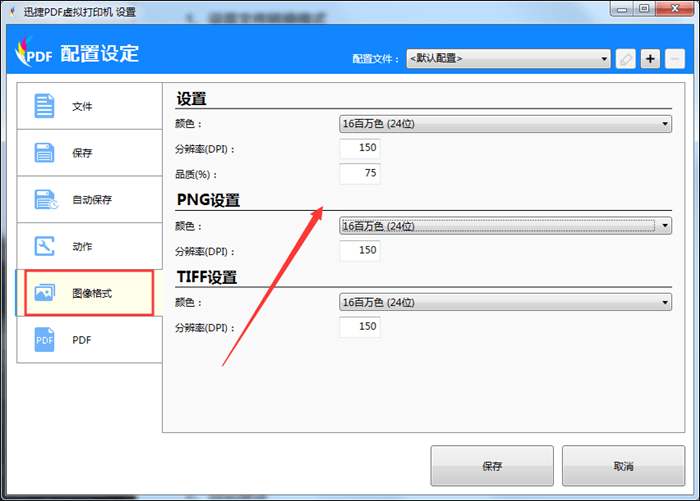
Task: Switch to the 自动保存 tab label
Action: point(92,200)
